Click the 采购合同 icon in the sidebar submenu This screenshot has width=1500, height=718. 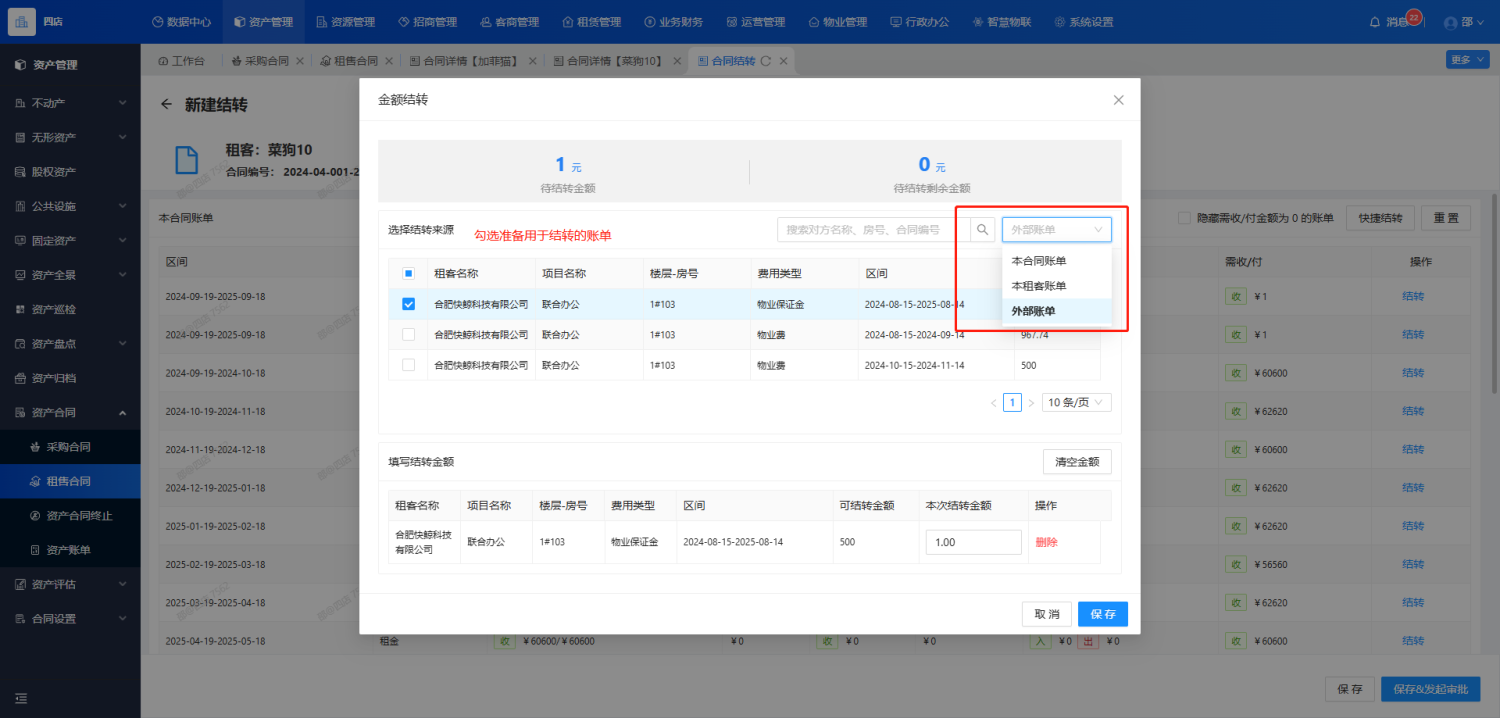36,447
